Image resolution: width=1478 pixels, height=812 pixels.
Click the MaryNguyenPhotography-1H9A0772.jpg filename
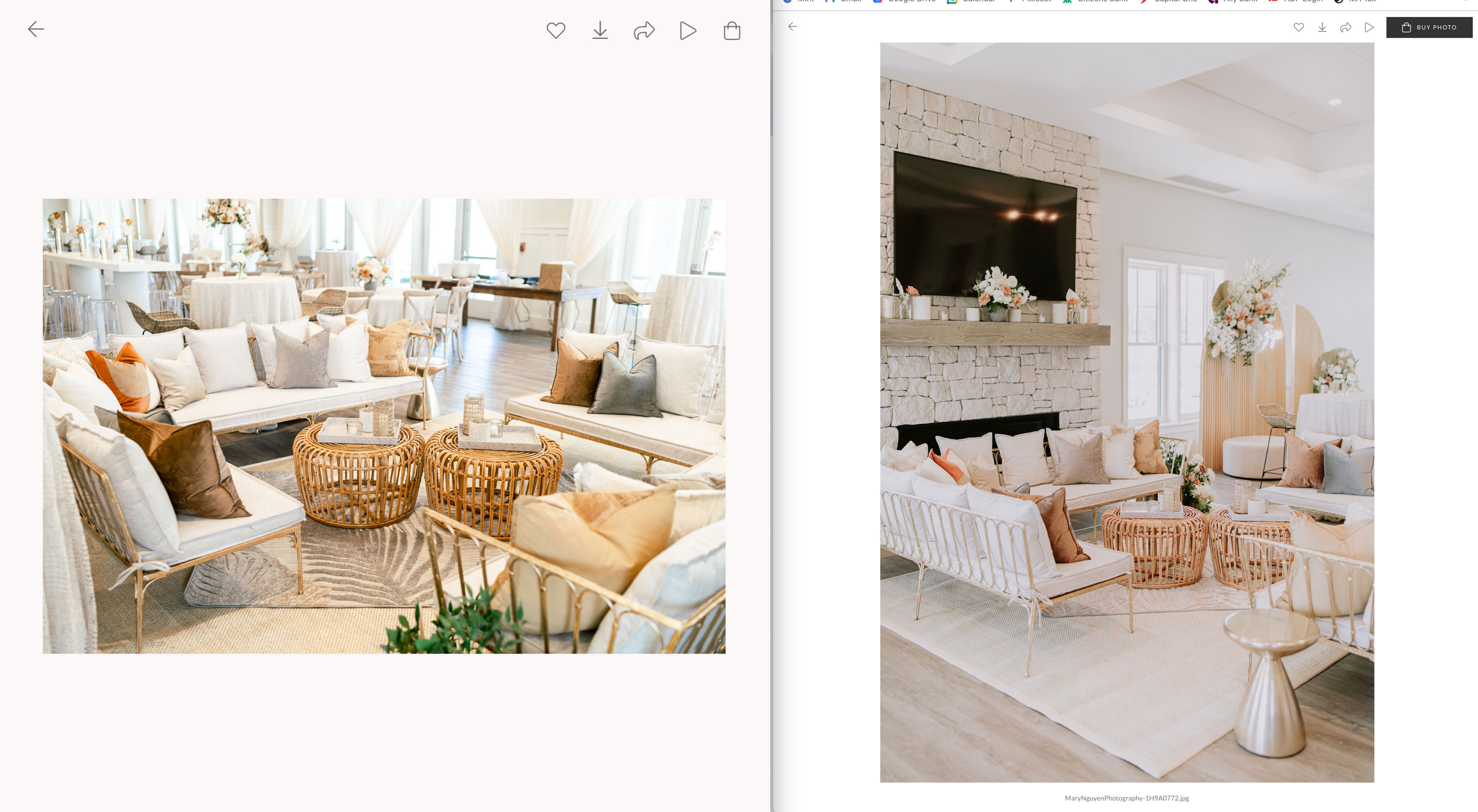click(1126, 798)
